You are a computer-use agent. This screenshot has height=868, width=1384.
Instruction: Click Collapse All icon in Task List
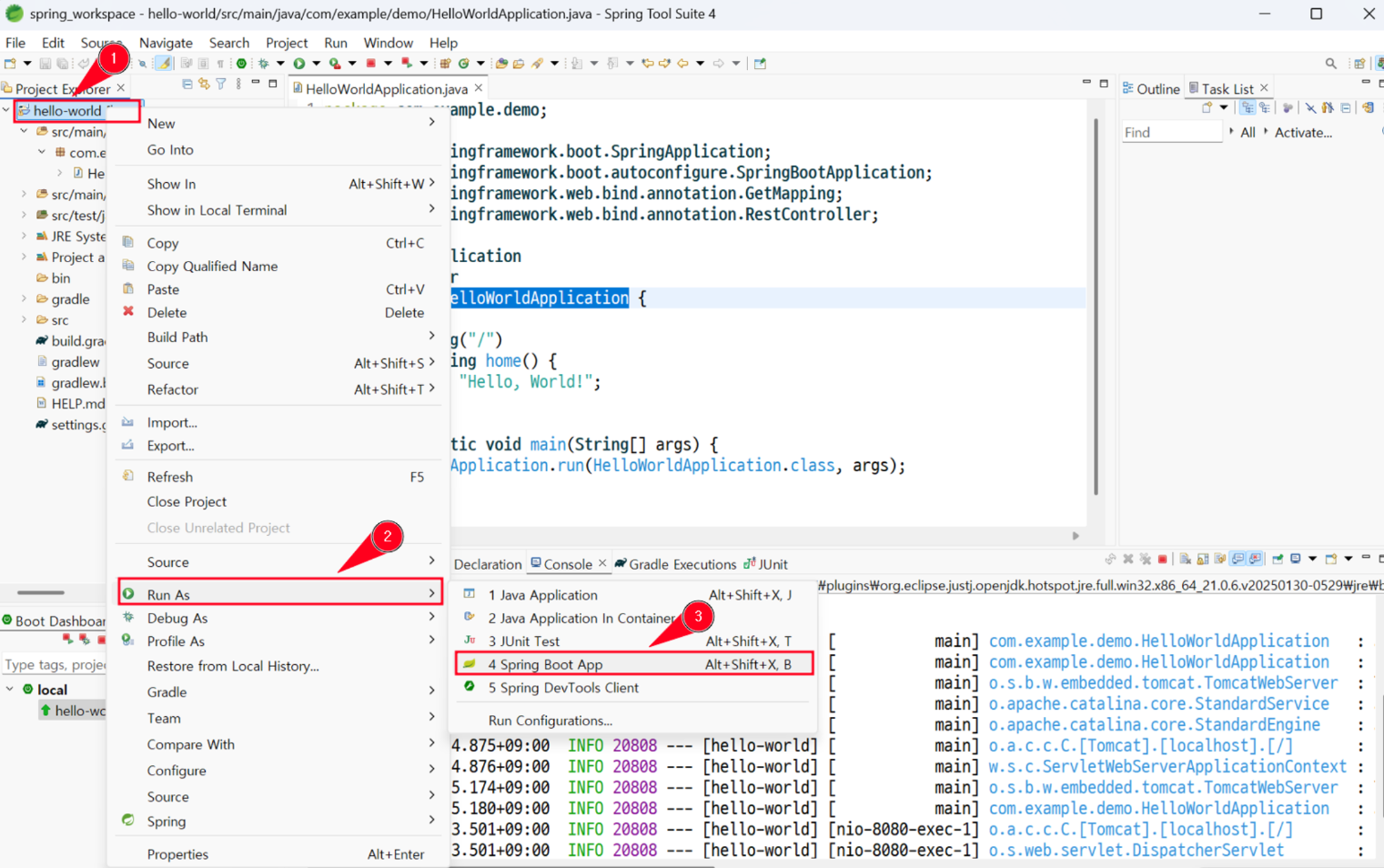click(x=1345, y=107)
